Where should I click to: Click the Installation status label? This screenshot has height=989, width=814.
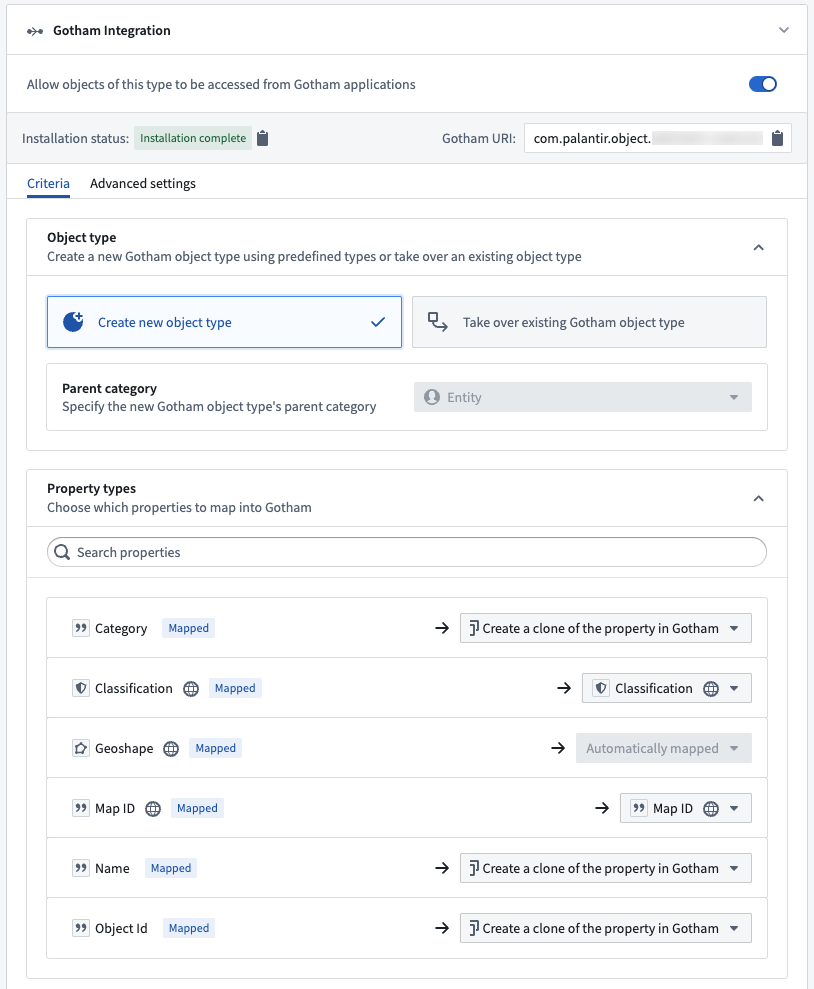click(x=76, y=138)
